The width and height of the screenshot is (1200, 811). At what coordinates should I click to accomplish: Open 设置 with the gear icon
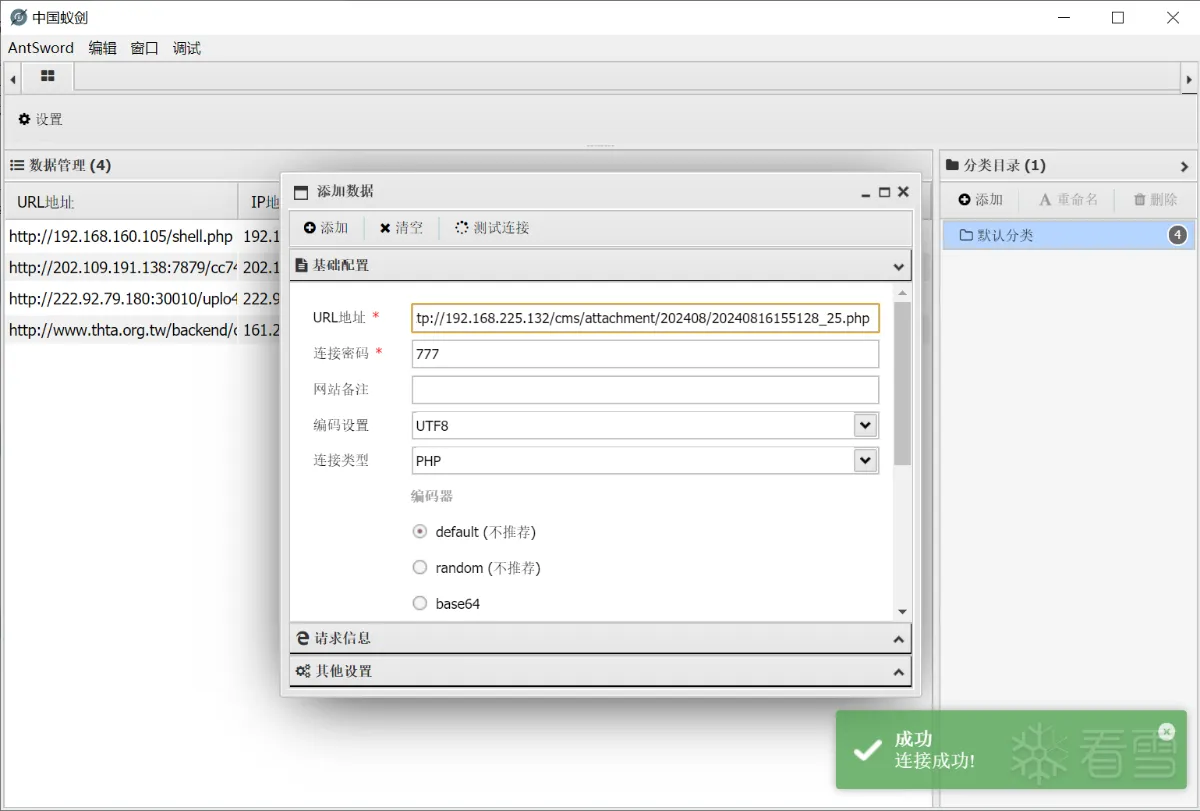(x=40, y=119)
